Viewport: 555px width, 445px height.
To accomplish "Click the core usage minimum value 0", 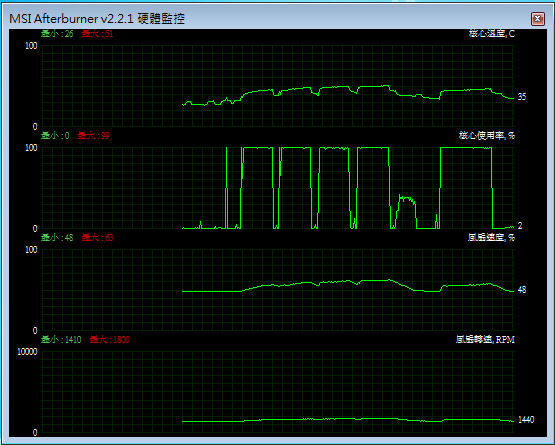I will click(67, 136).
